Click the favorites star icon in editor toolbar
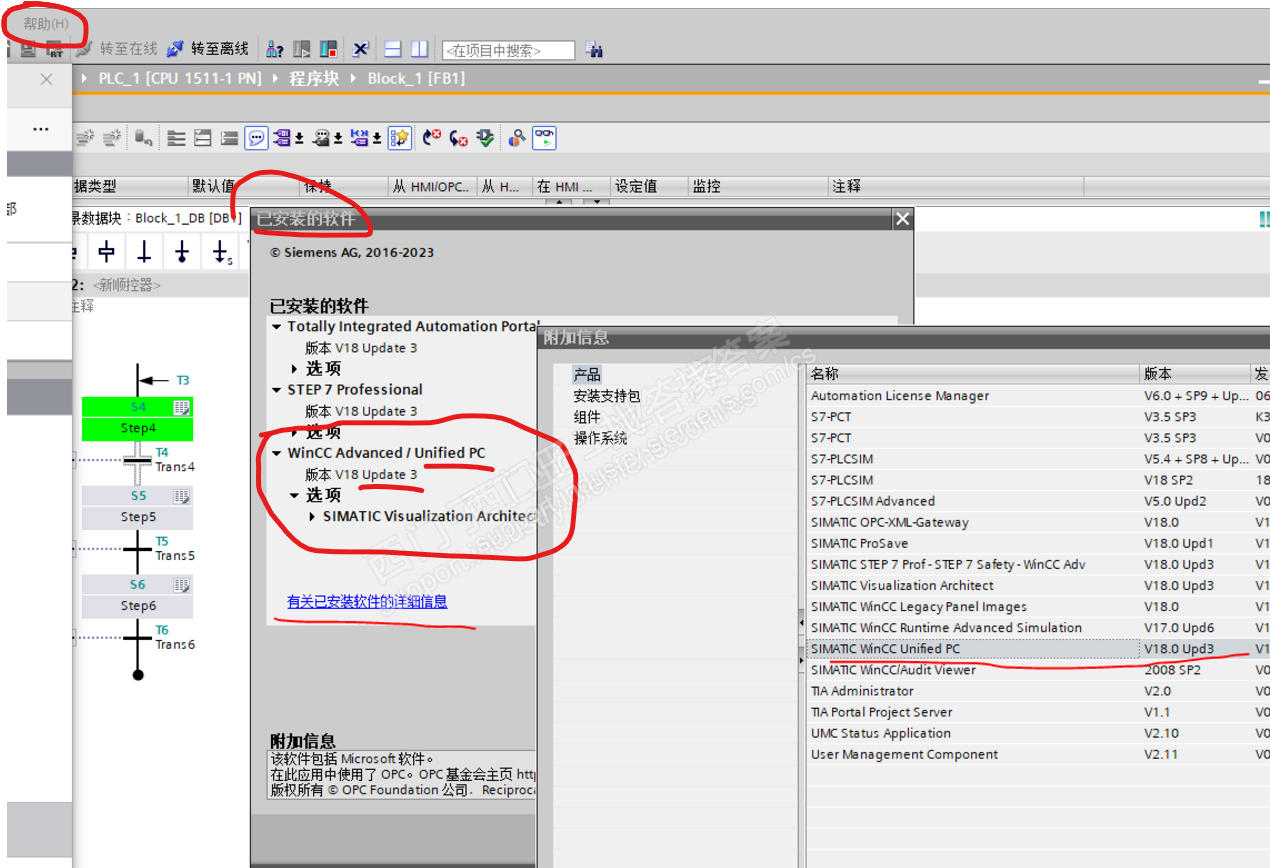This screenshot has height=868, width=1270. pyautogui.click(x=400, y=138)
